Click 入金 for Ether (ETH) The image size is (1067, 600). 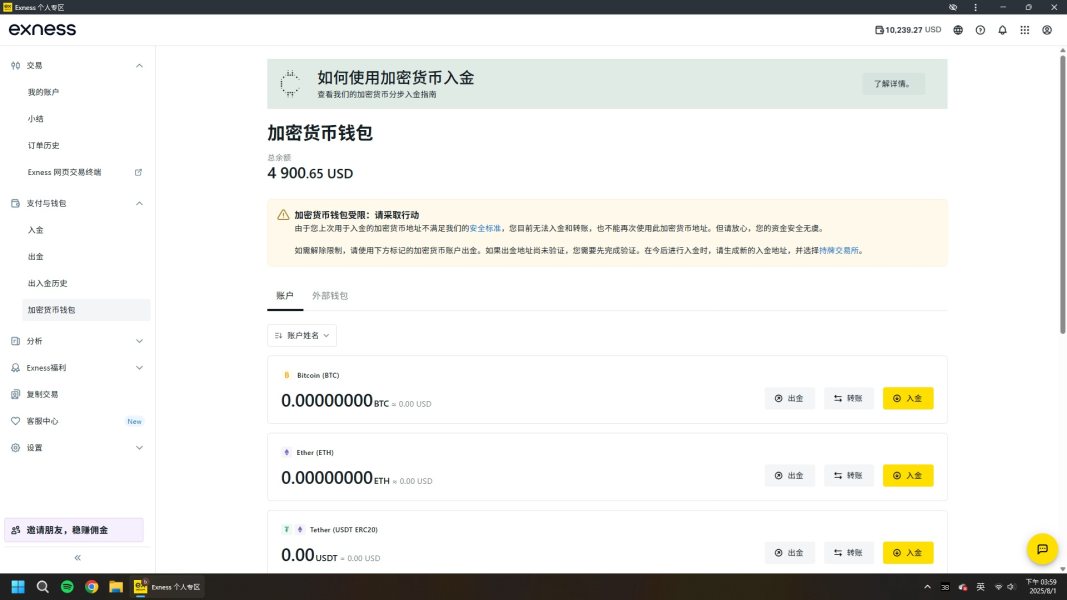(908, 476)
